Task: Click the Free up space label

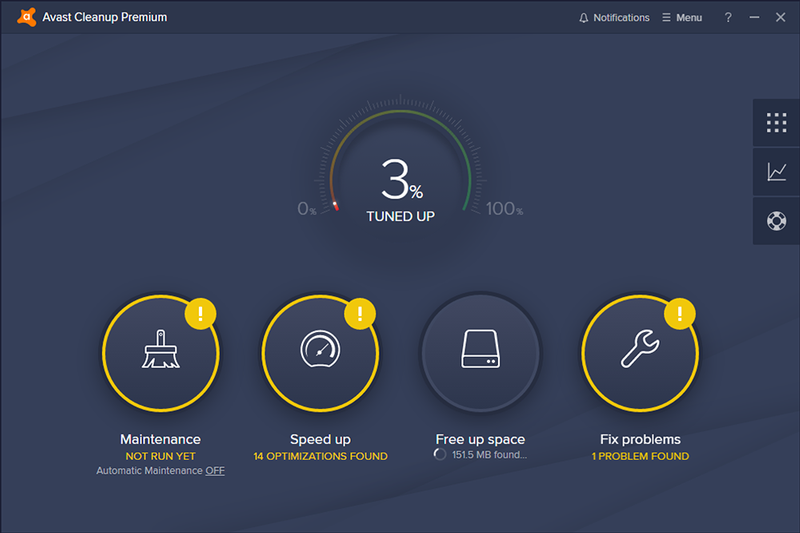Action: coord(480,439)
